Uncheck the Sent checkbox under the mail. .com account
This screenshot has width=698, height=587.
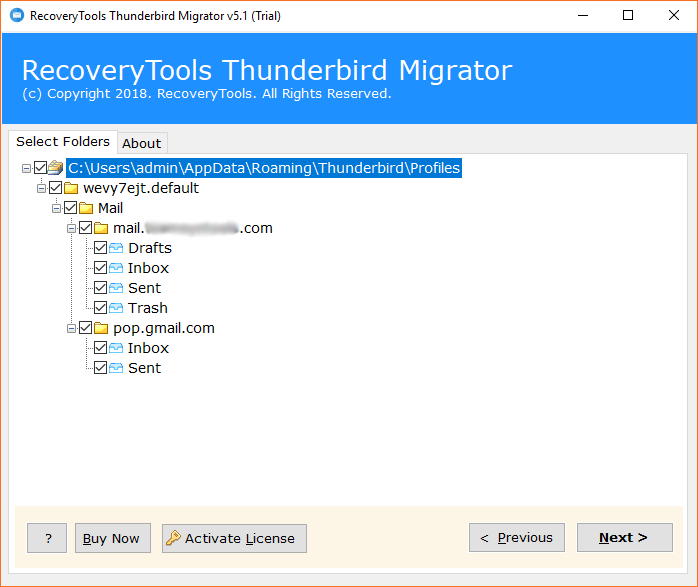pyautogui.click(x=101, y=288)
